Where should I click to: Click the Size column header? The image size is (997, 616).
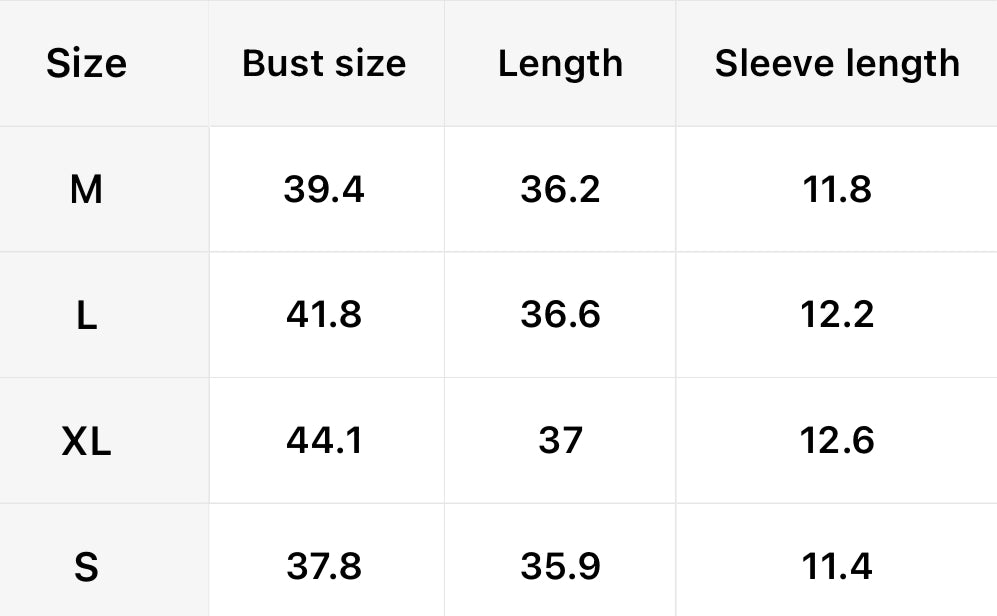pos(87,64)
